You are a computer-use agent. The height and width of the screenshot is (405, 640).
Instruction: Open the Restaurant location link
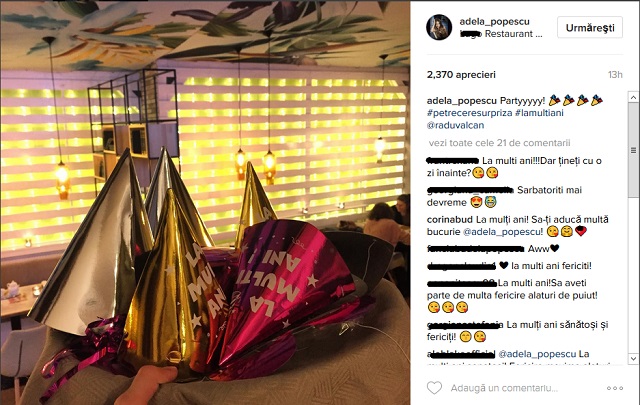pyautogui.click(x=501, y=34)
